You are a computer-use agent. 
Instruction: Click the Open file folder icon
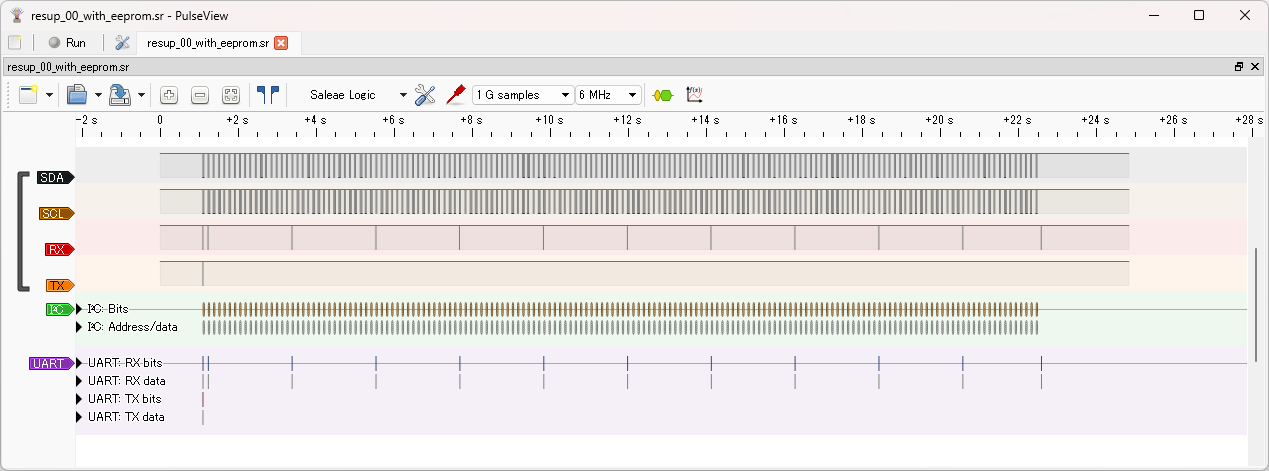click(x=77, y=95)
